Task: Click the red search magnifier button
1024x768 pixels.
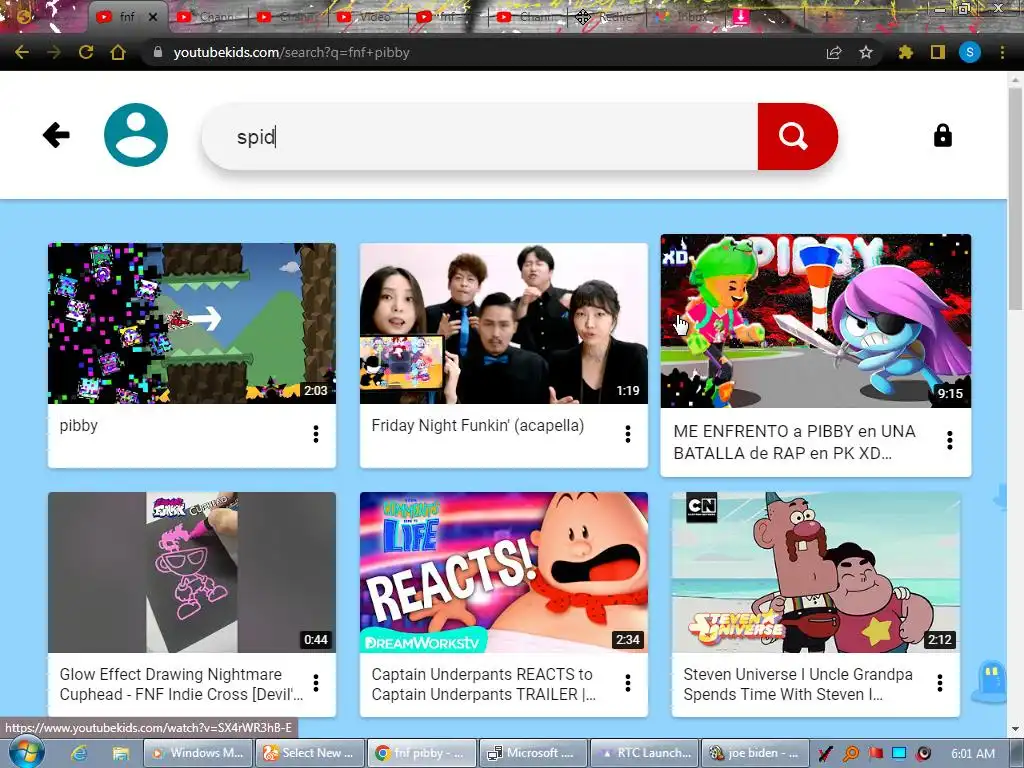Action: [797, 136]
